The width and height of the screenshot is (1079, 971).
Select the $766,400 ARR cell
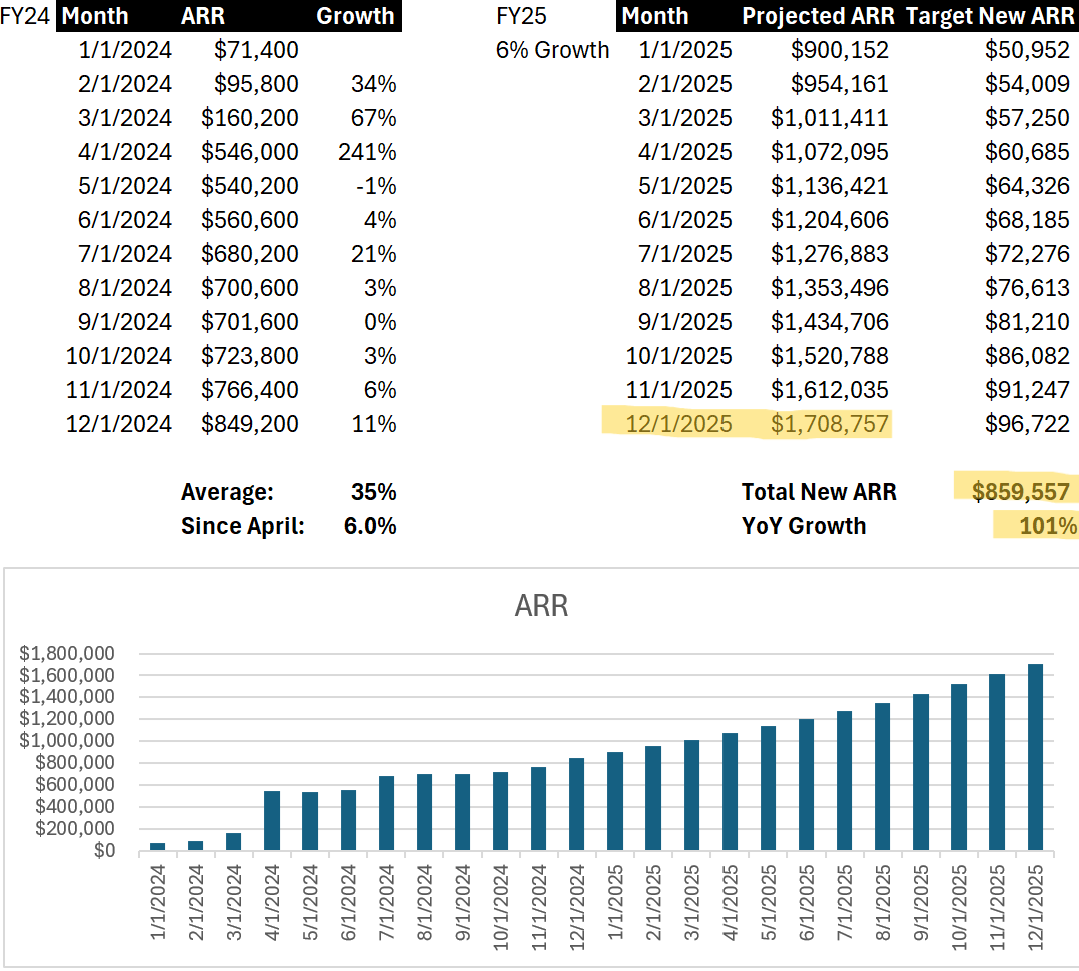[x=250, y=390]
